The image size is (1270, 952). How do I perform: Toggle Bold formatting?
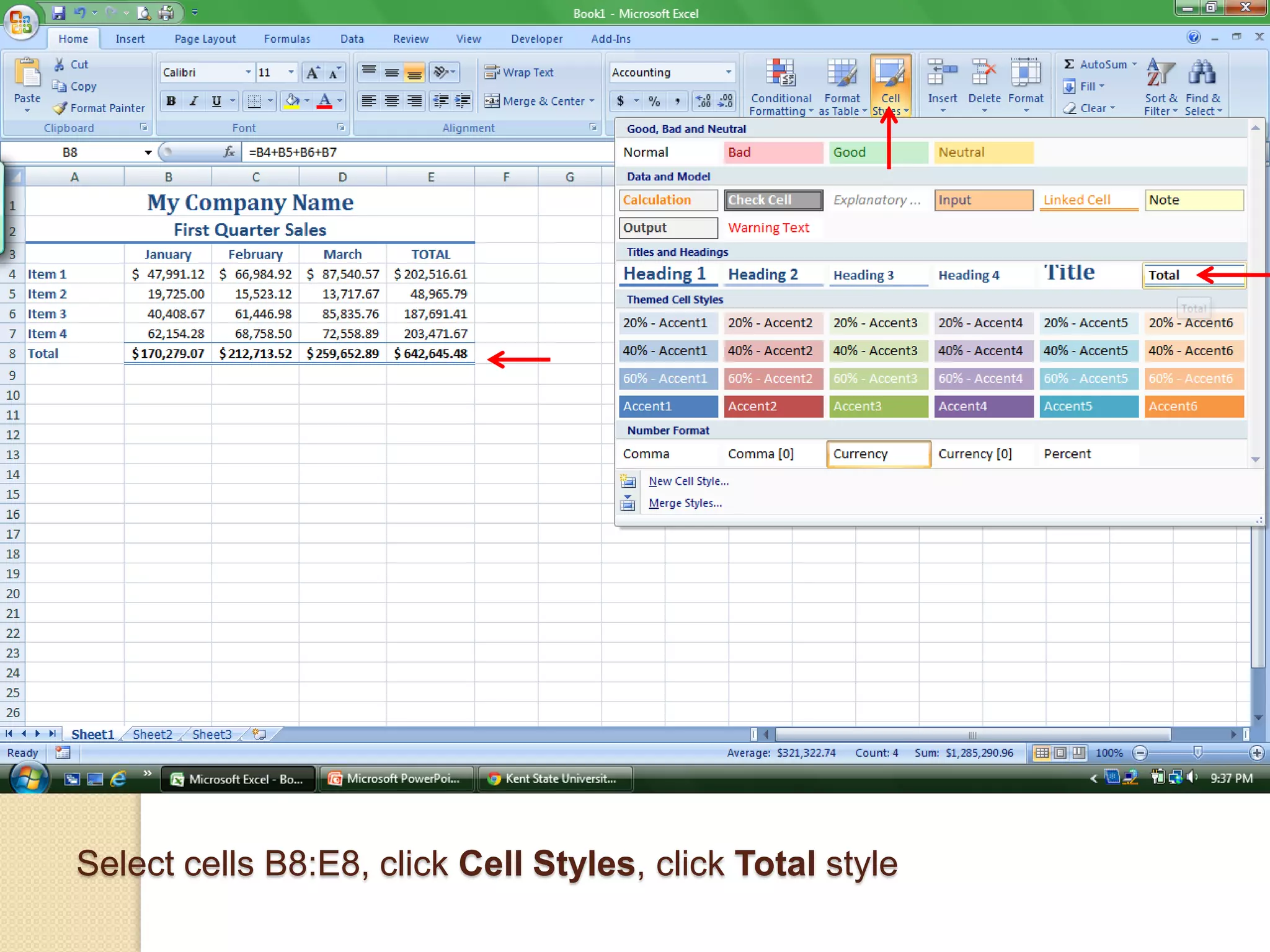pos(171,101)
